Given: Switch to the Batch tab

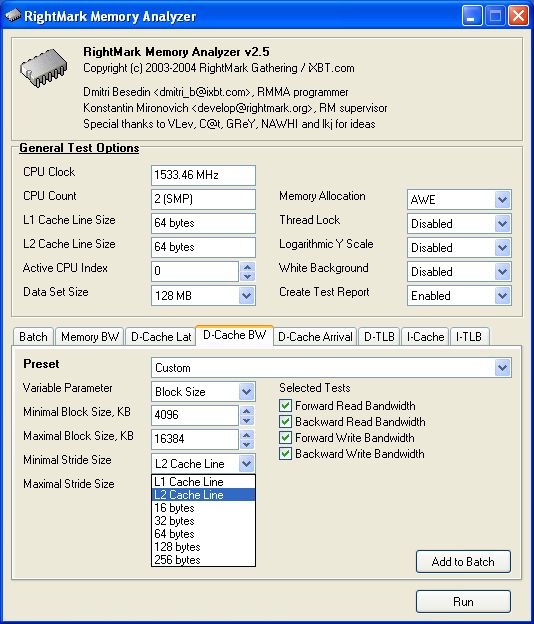Looking at the screenshot, I should tap(33, 337).
